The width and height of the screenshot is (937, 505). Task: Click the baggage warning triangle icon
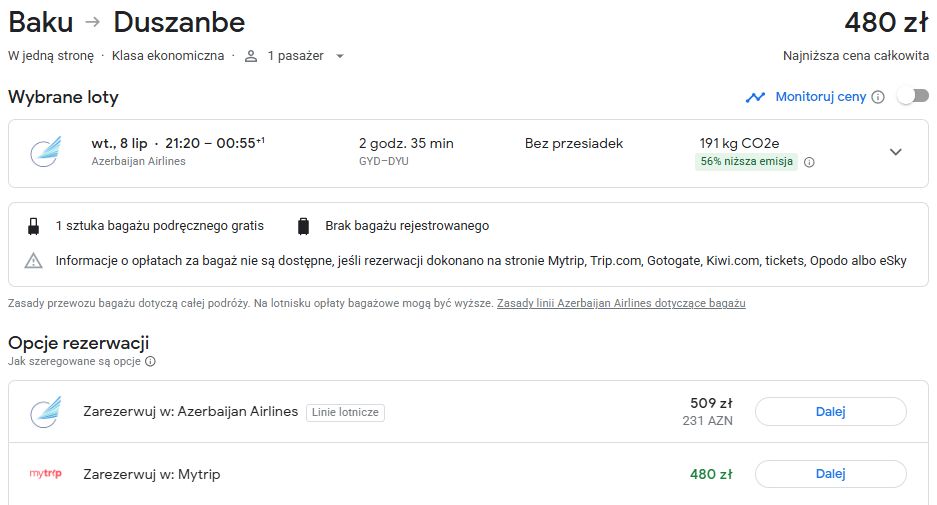[x=33, y=261]
